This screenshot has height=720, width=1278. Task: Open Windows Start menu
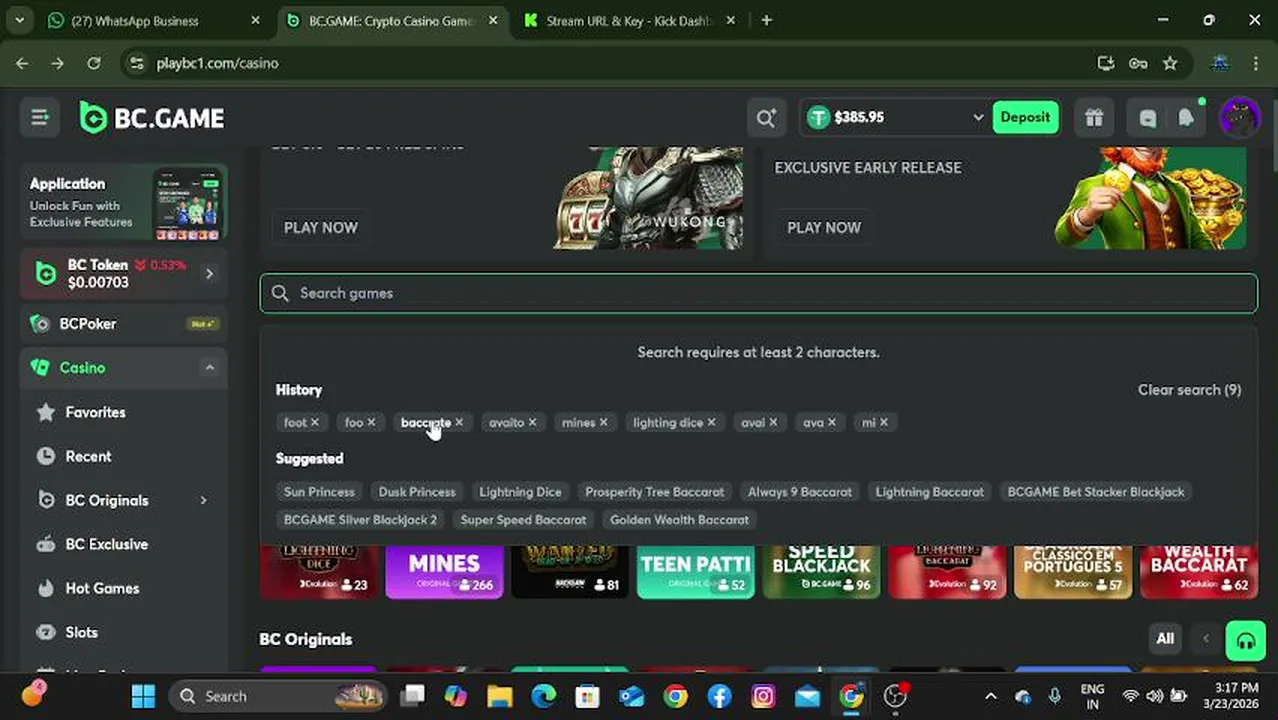(143, 696)
